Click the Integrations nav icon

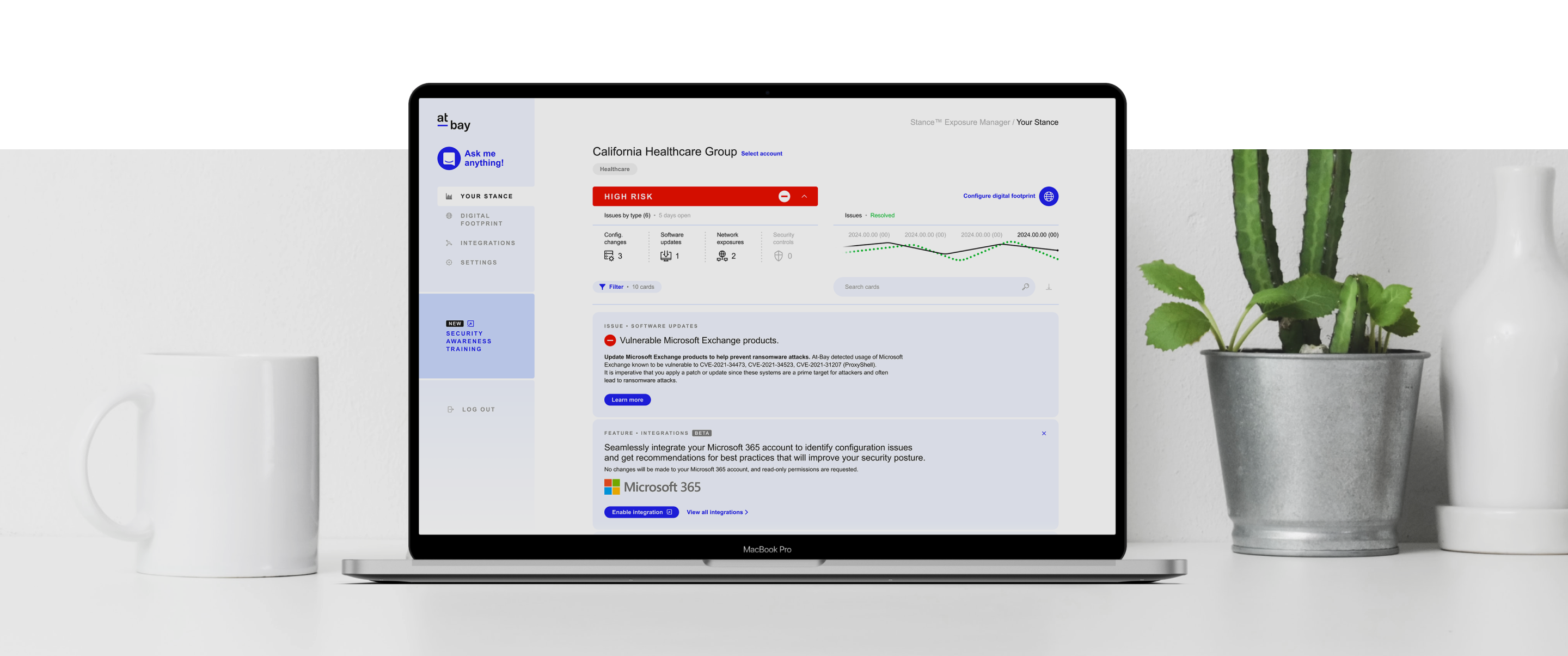[448, 243]
